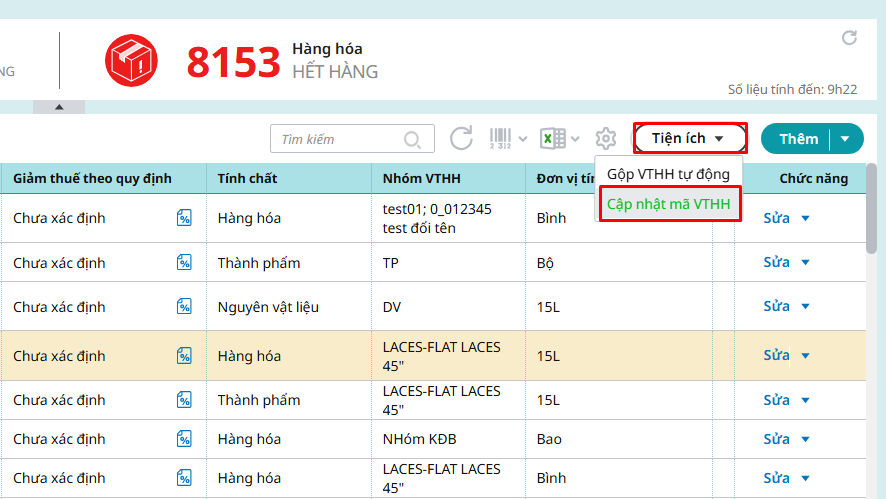Screen dimensions: 886x499
Task: Refresh the statistics with the top-right reload icon
Action: (x=849, y=38)
